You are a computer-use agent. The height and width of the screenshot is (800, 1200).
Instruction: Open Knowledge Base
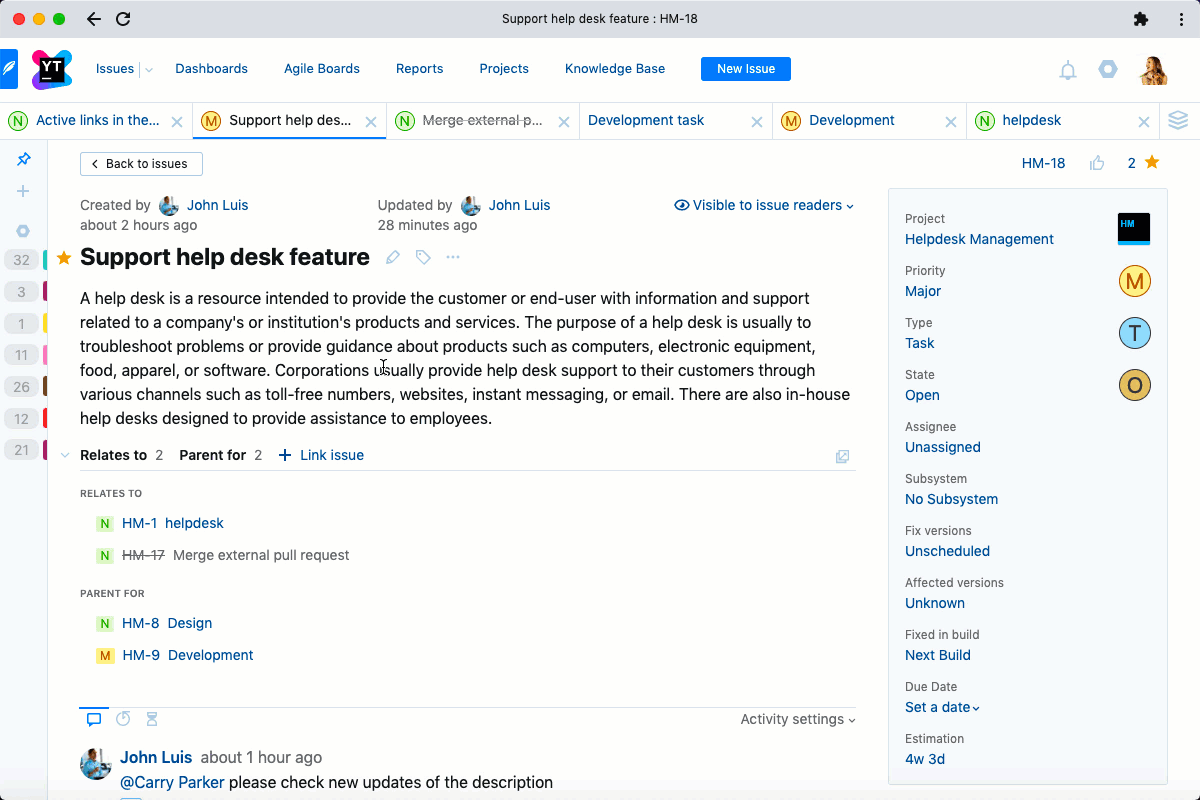click(615, 69)
